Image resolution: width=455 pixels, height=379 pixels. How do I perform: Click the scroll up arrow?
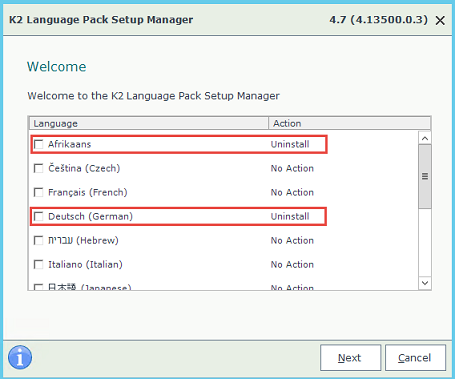click(x=425, y=138)
